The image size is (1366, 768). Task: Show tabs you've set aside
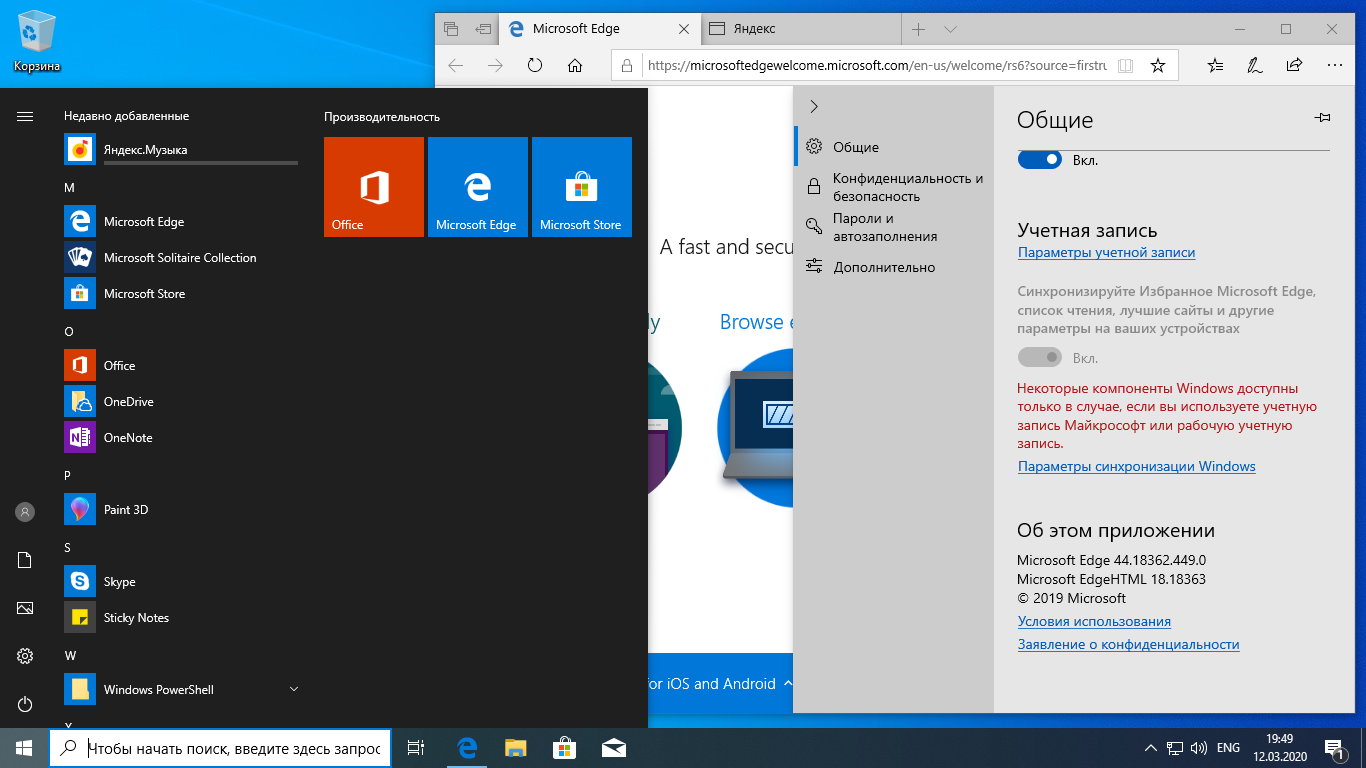click(451, 29)
